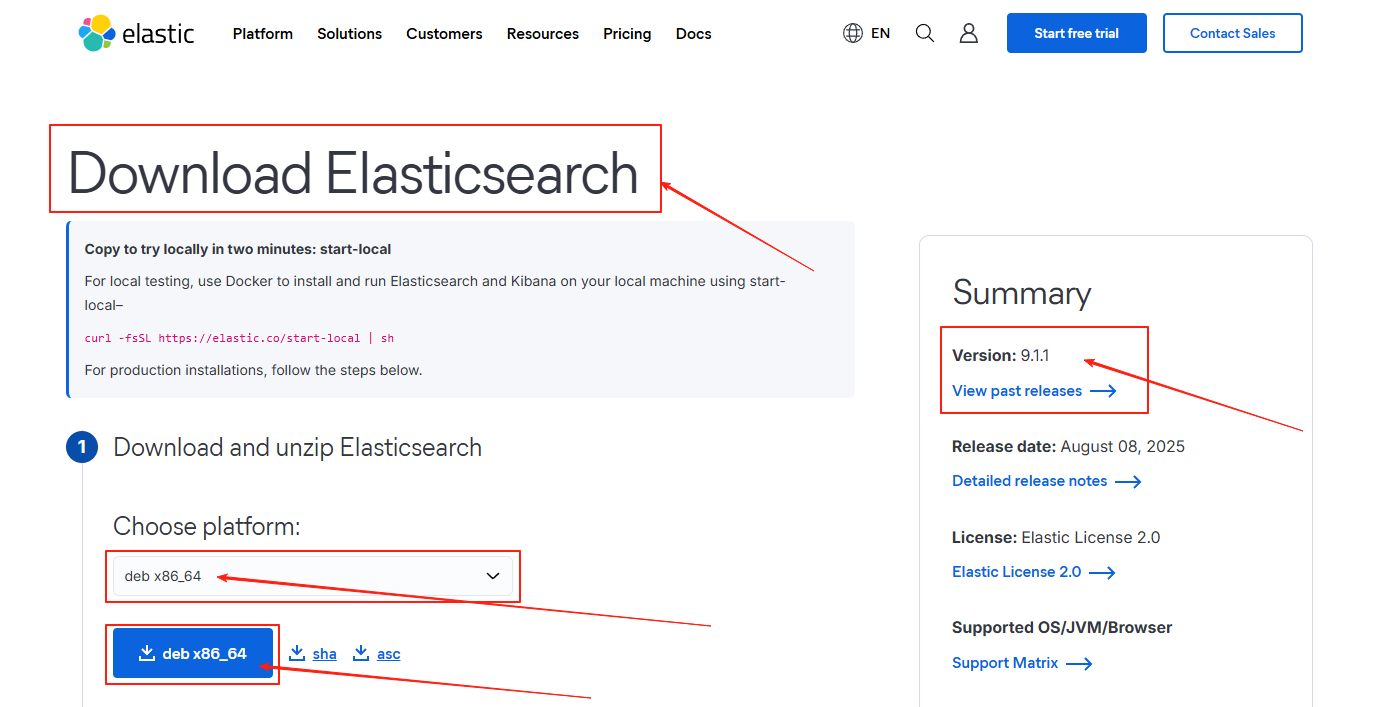Viewport: 1398px width, 707px height.
Task: Click 'For production installations' text
Action: [x=254, y=370]
